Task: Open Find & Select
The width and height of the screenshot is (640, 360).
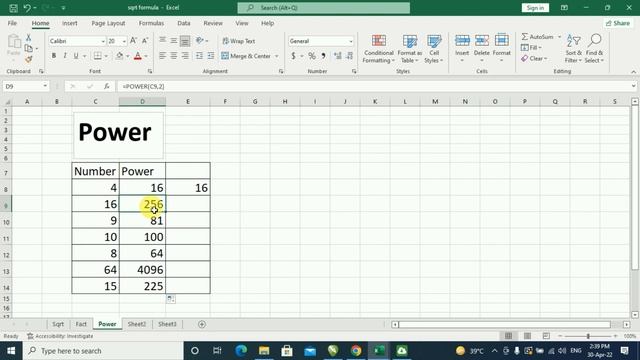Action: [x=594, y=49]
